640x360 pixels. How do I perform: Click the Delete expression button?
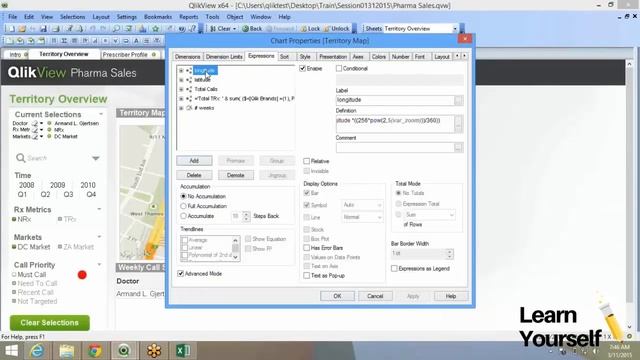[x=194, y=175]
